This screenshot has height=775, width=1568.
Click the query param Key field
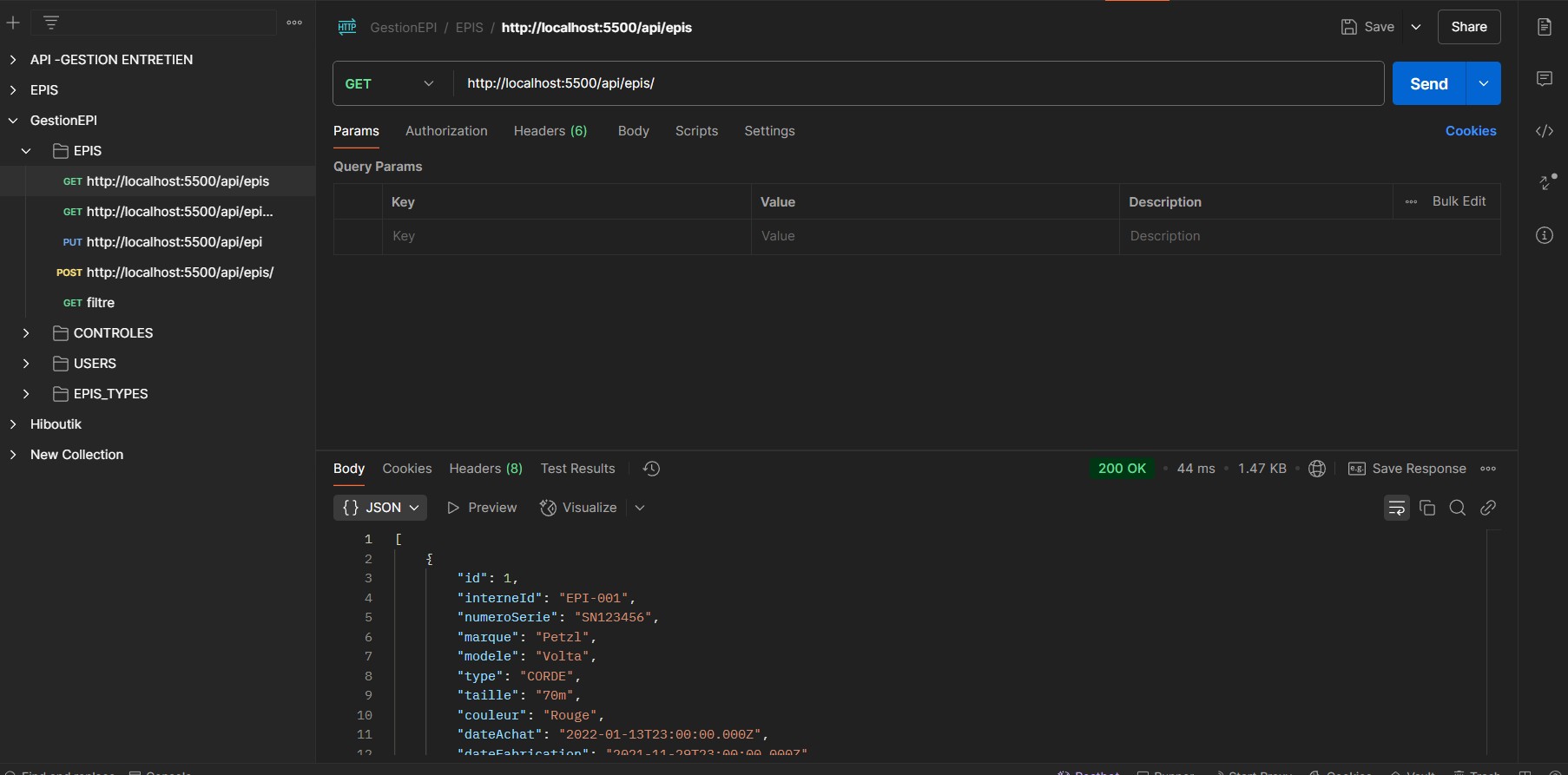pos(567,236)
